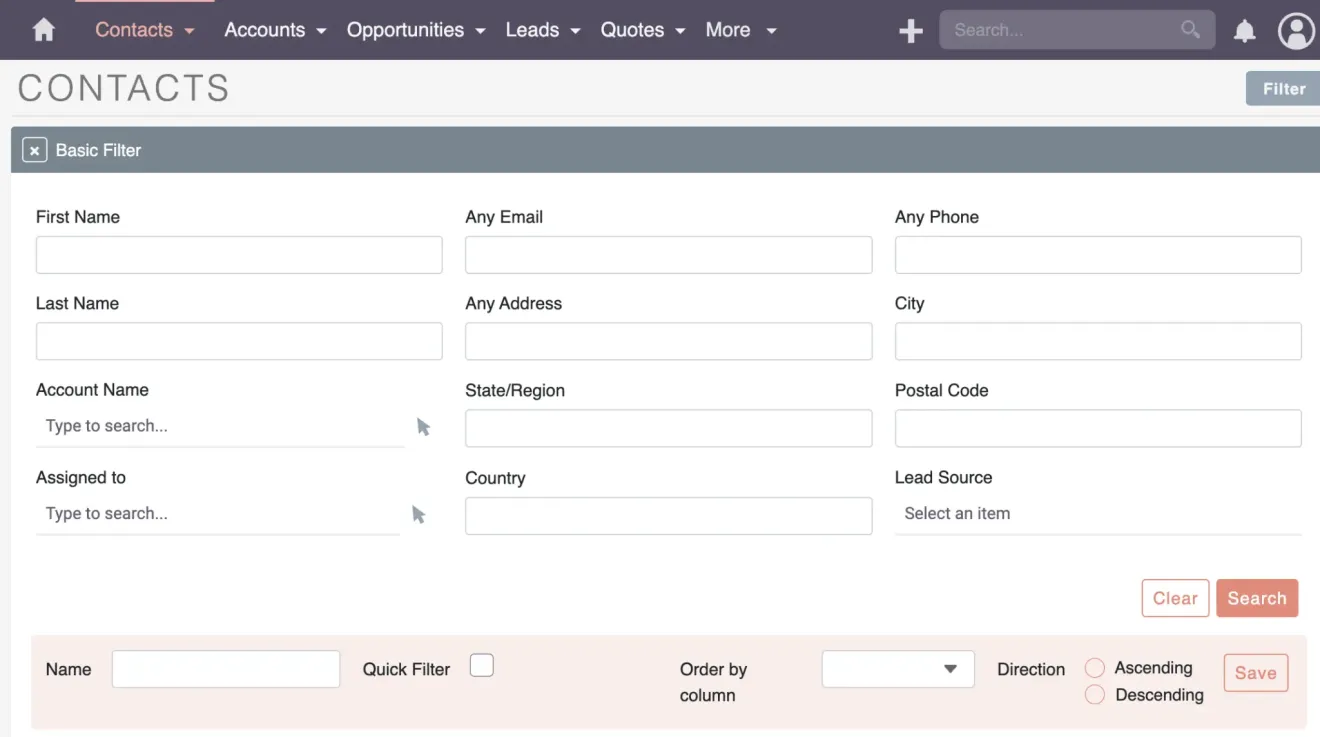Open notifications via the bell icon
Screen dimensions: 1320x737
click(1244, 30)
